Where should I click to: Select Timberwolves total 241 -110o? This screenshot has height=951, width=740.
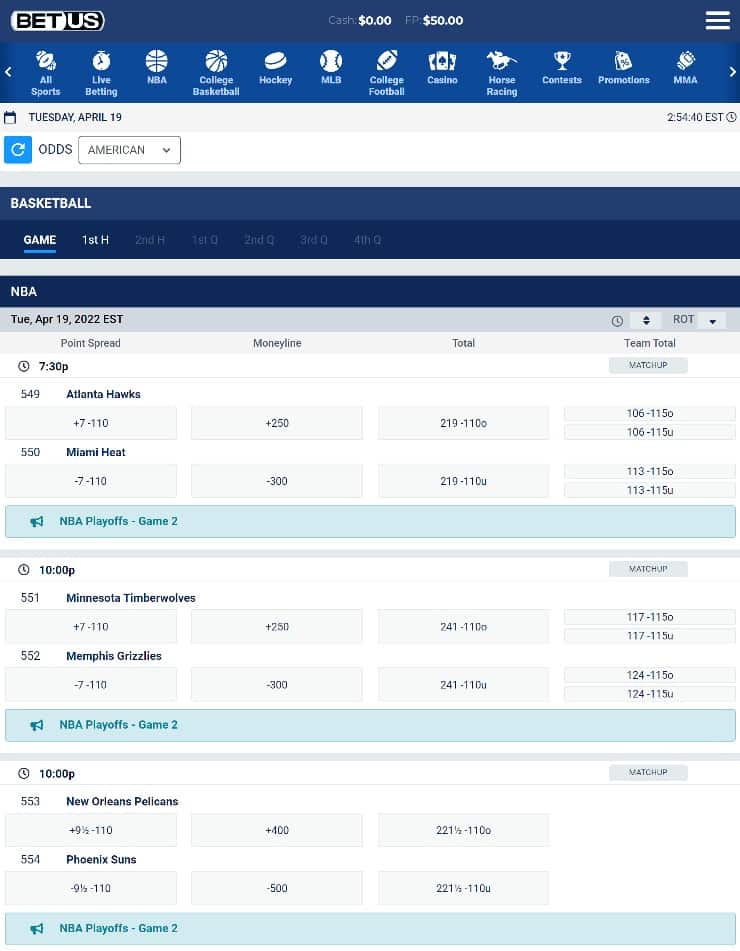[x=463, y=627]
